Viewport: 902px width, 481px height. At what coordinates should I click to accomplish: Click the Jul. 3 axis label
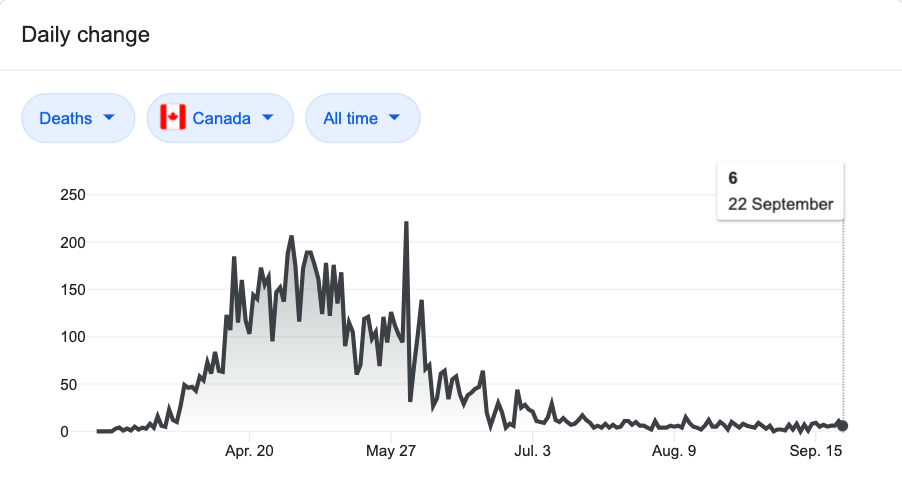[x=532, y=451]
